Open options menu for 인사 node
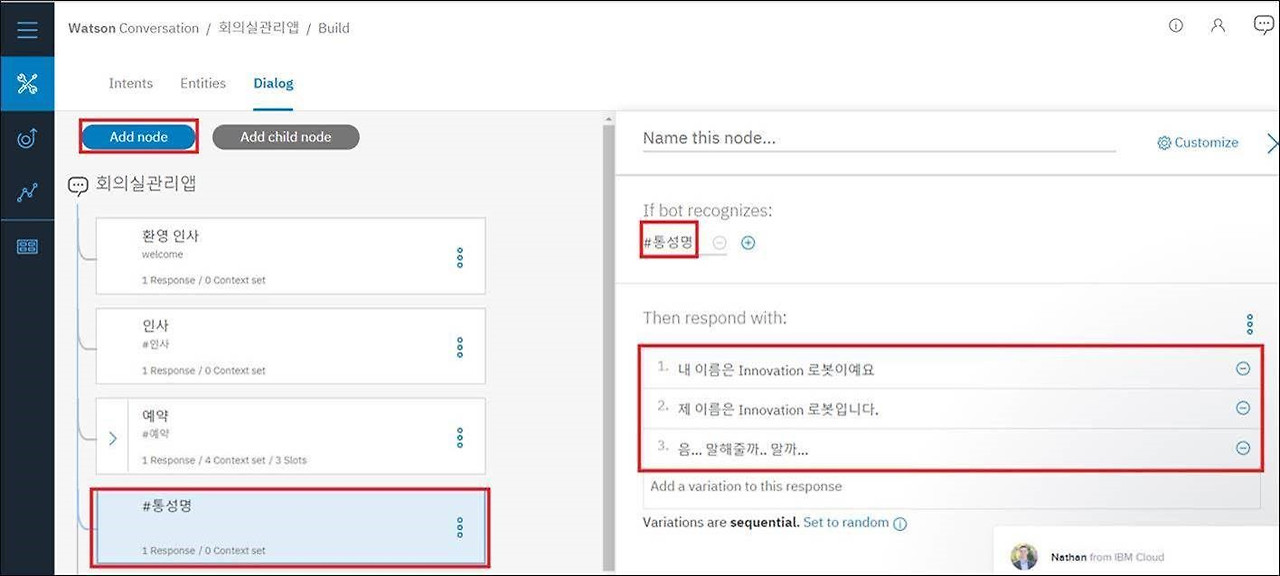 (x=460, y=347)
